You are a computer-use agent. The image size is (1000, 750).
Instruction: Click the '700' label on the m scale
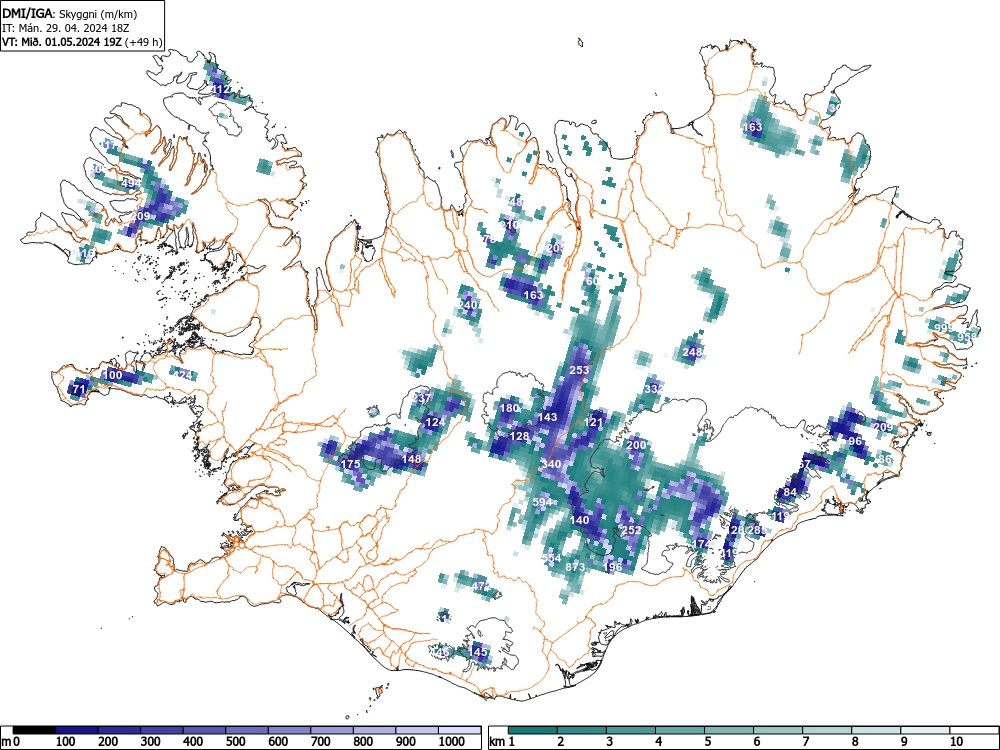321,741
